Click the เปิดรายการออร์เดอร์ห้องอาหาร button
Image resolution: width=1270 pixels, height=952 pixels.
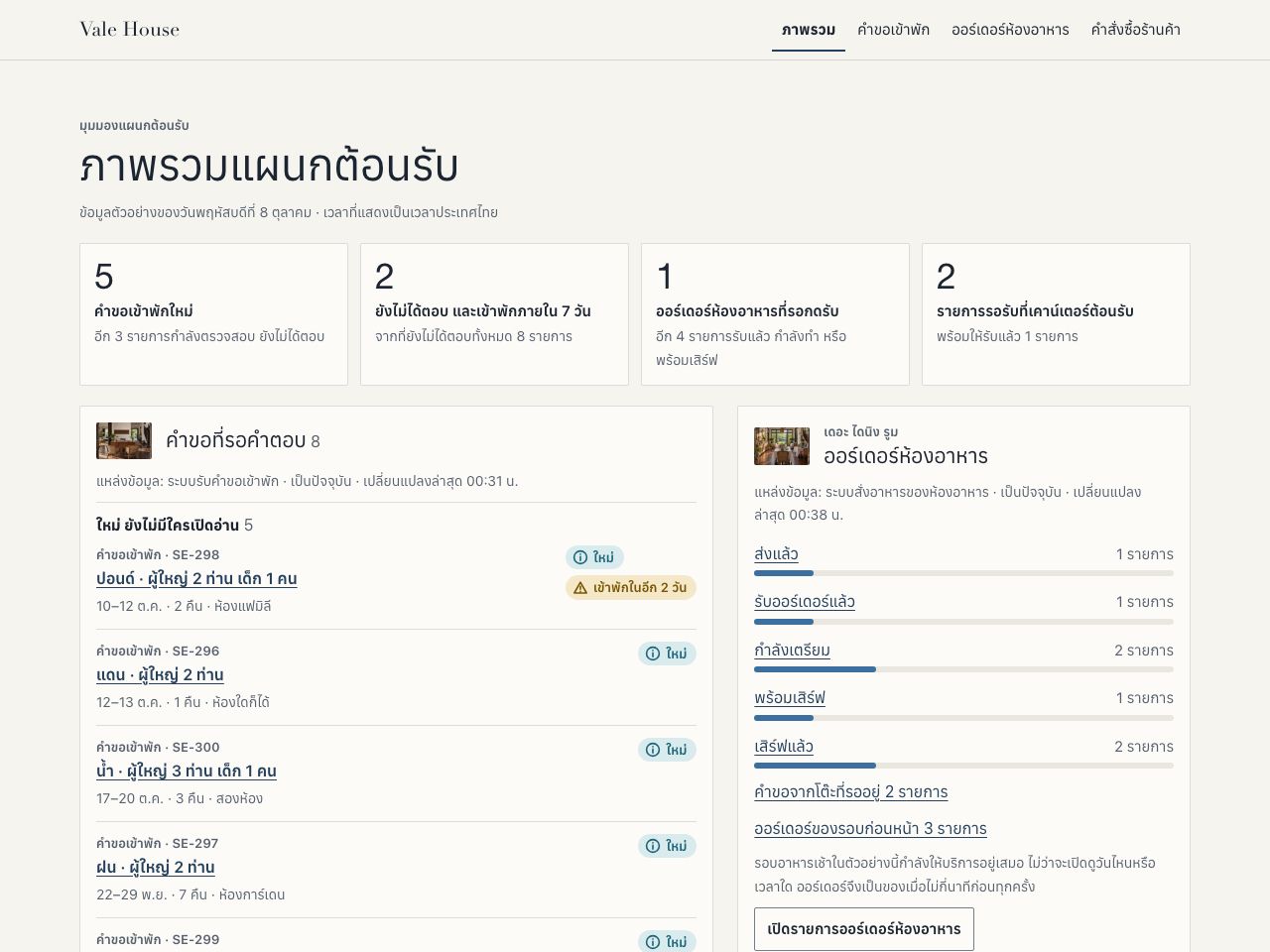(x=864, y=929)
